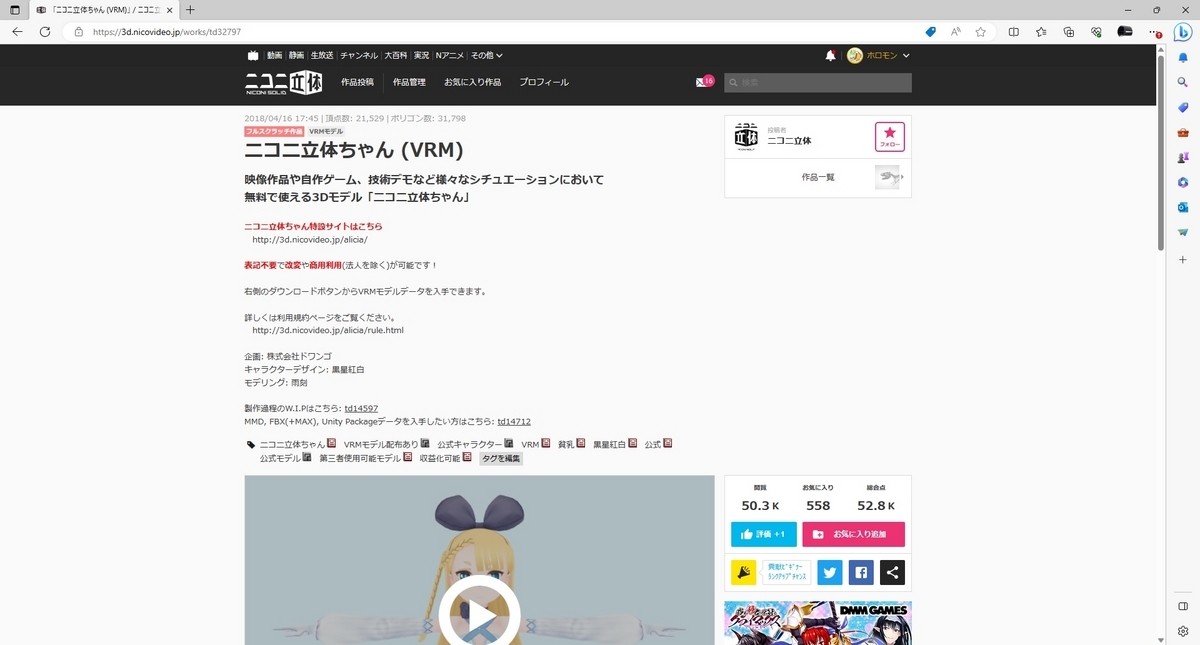
Task: Add page to favorites star in address bar
Action: pos(981,32)
